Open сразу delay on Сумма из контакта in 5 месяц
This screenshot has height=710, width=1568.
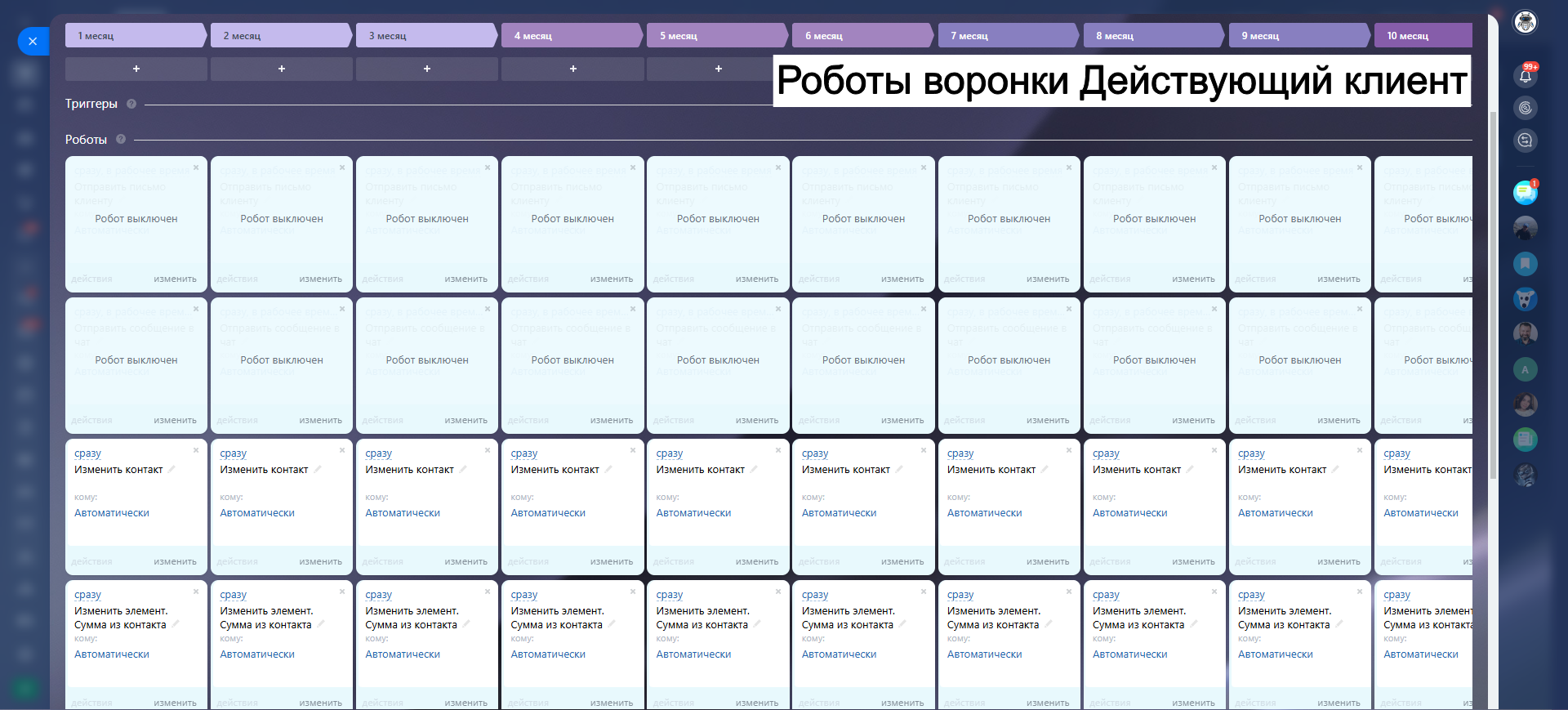pos(669,595)
